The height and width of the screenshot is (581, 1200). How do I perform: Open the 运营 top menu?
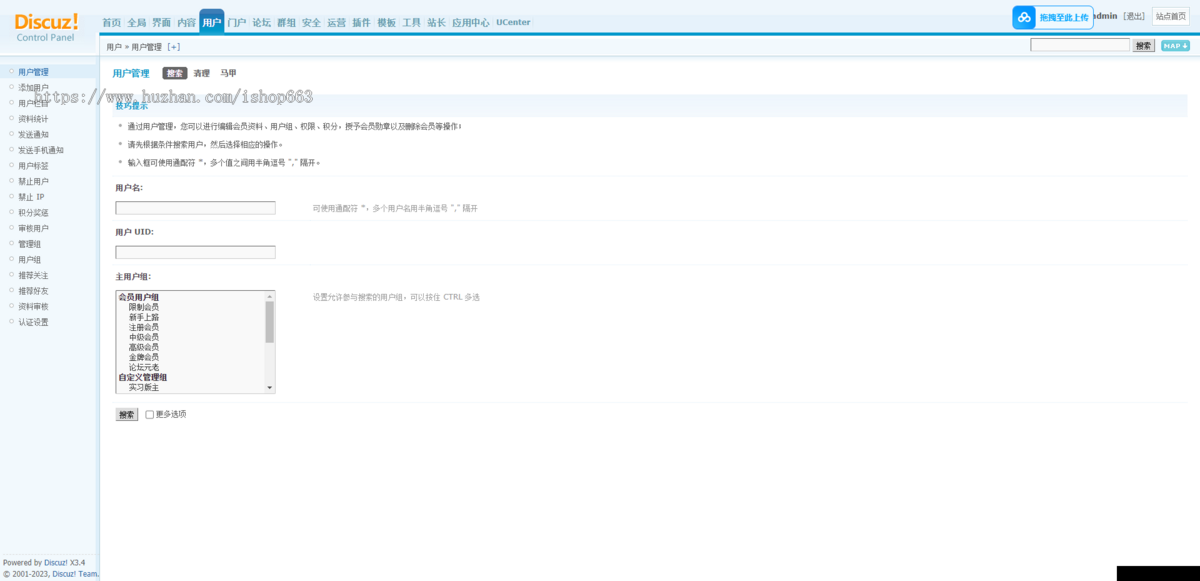point(337,22)
